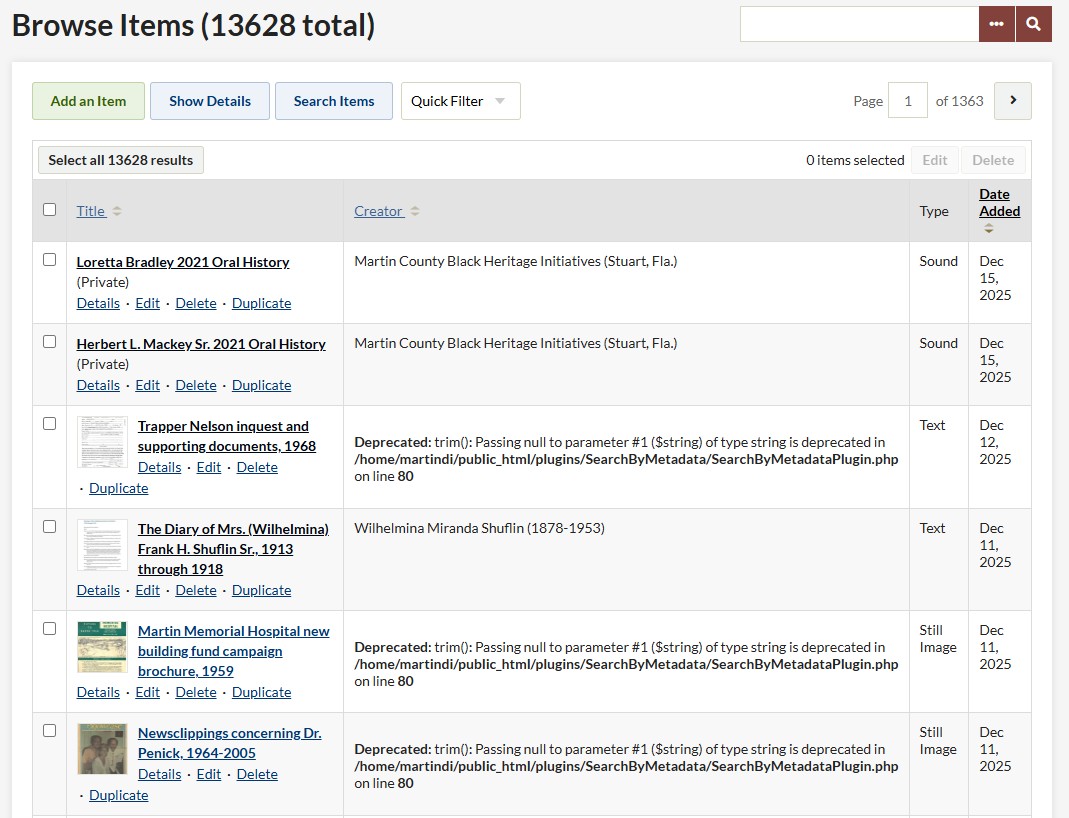Go to next page arrow

1013,101
